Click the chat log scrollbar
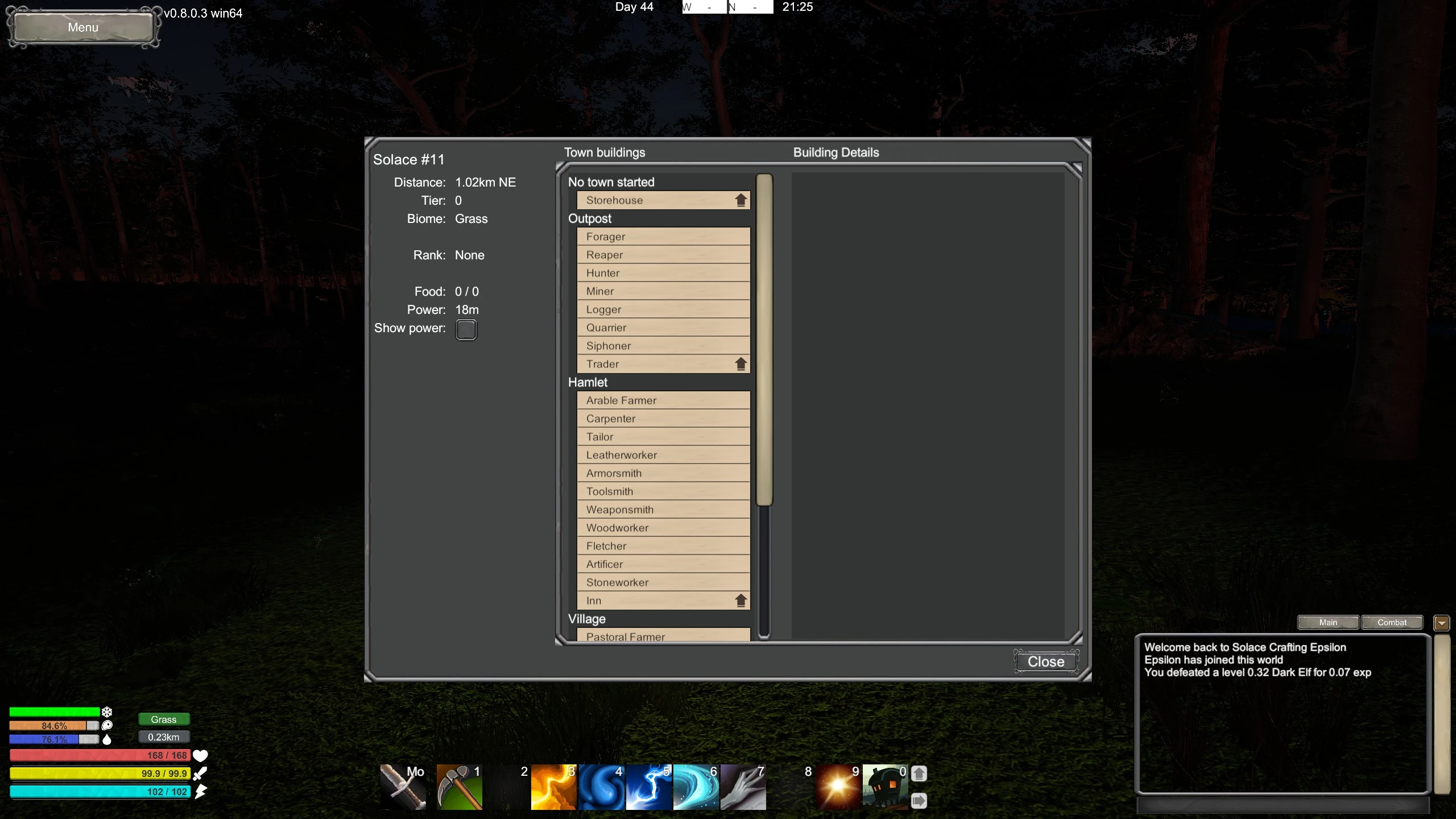The height and width of the screenshot is (819, 1456). tap(1441, 714)
